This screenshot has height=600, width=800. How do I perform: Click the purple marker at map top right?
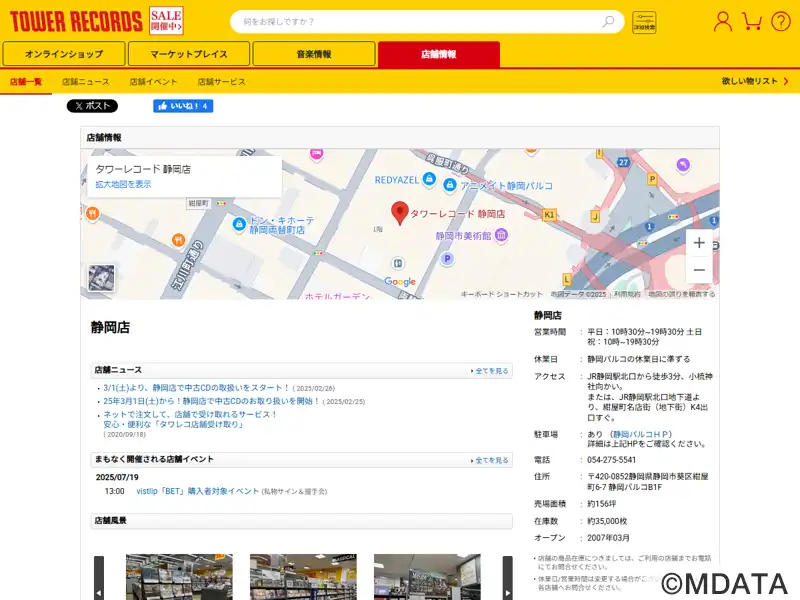pyautogui.click(x=683, y=164)
